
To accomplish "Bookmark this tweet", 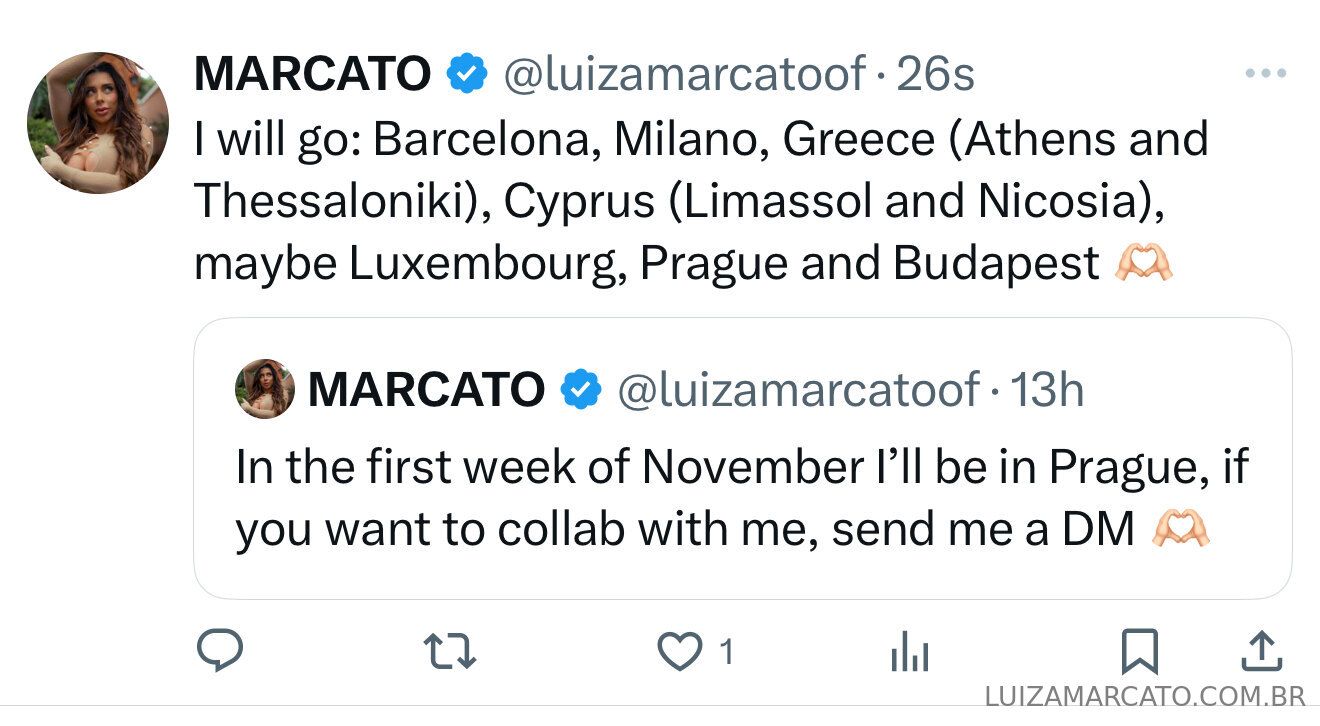I will (1139, 652).
